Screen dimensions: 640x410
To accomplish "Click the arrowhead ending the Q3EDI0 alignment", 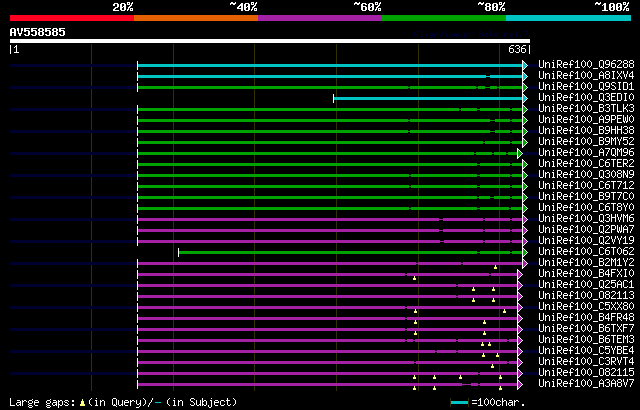I will pos(525,98).
